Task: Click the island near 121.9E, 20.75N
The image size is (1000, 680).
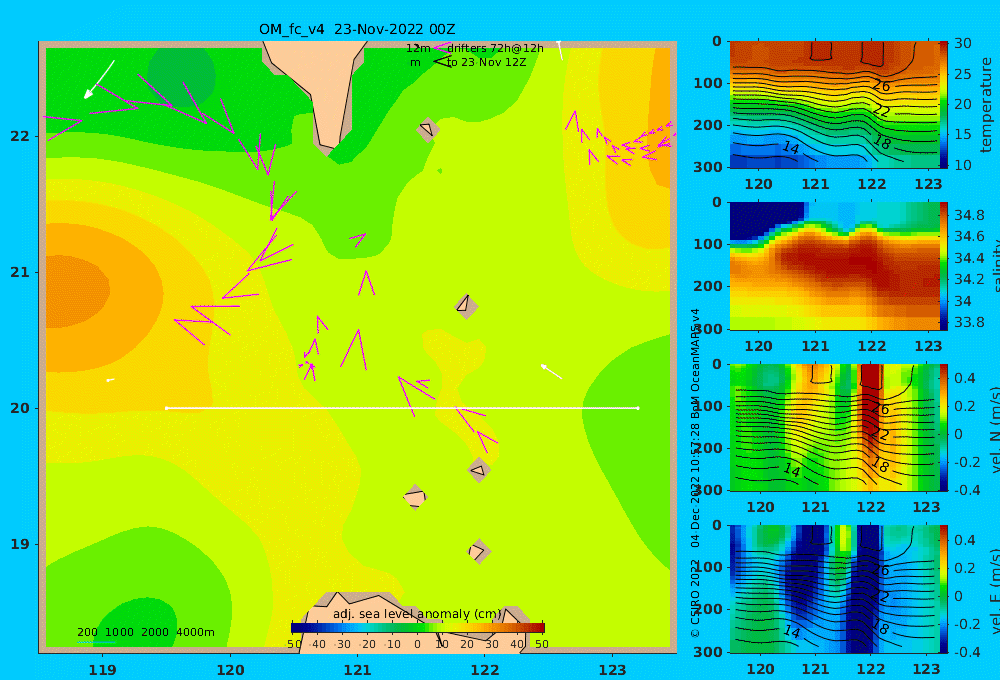Action: click(466, 306)
